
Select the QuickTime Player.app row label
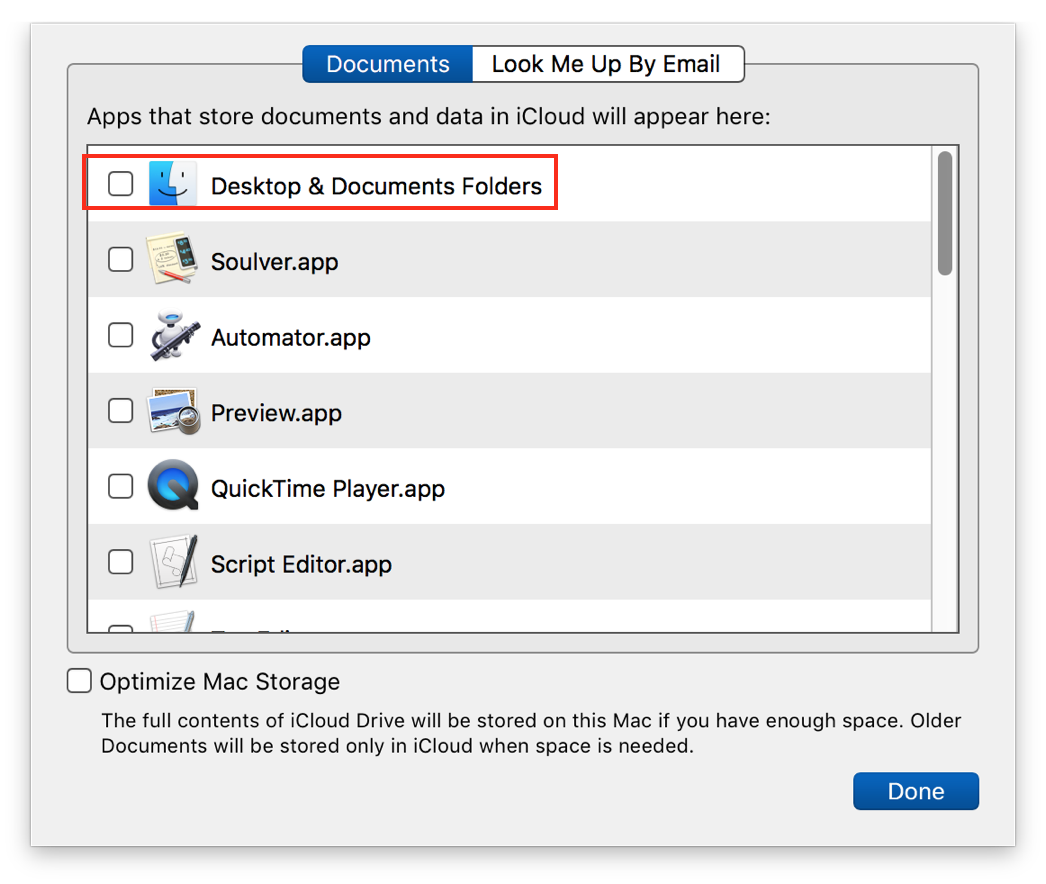[x=328, y=489]
